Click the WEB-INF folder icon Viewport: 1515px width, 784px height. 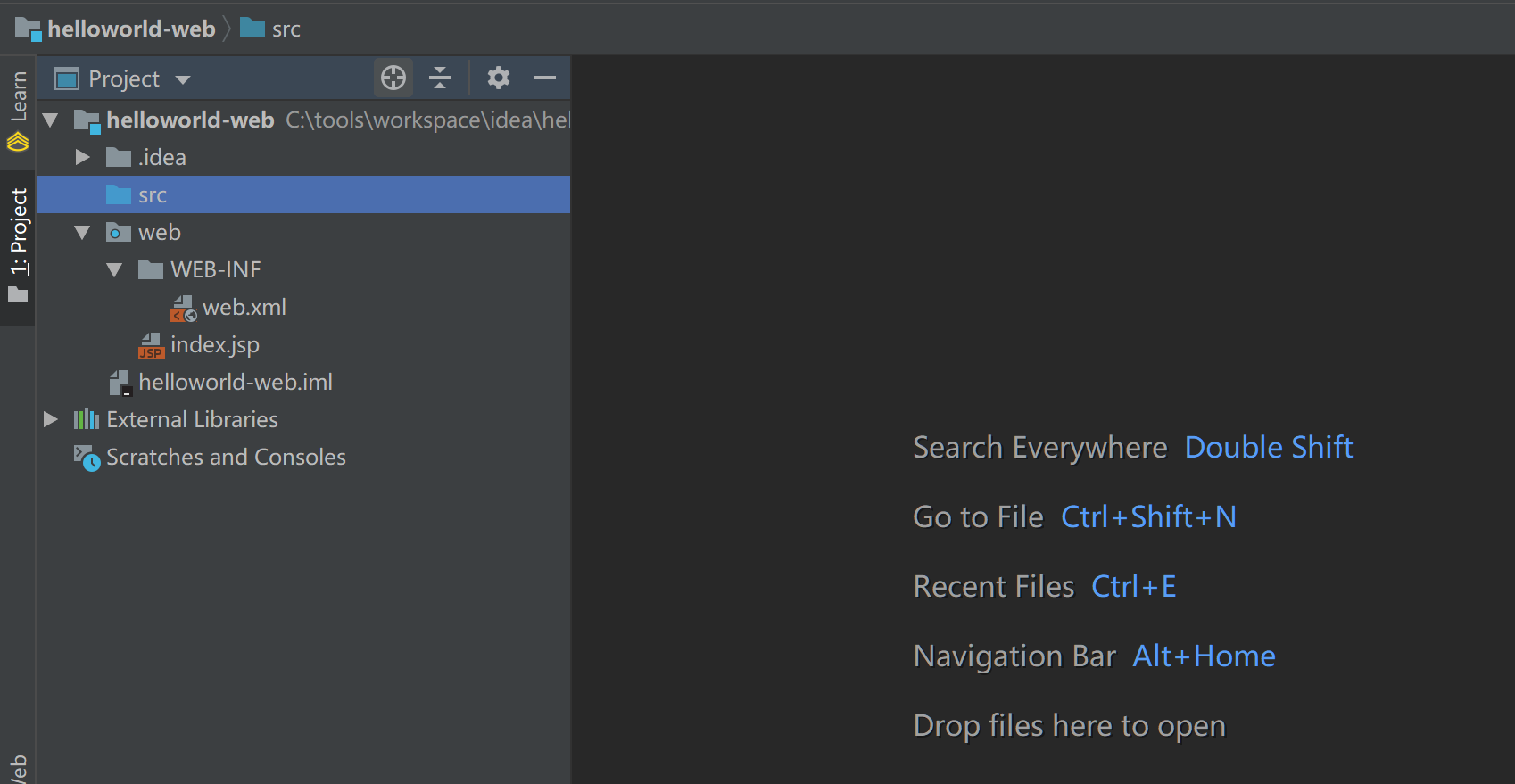(x=151, y=269)
